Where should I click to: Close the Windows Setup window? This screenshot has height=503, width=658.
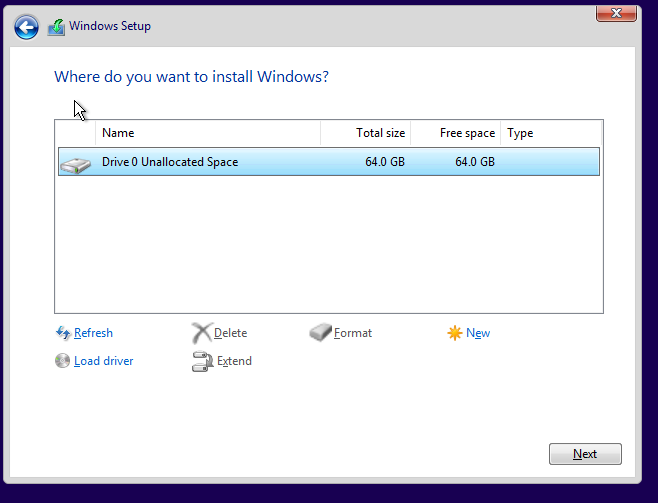point(616,13)
